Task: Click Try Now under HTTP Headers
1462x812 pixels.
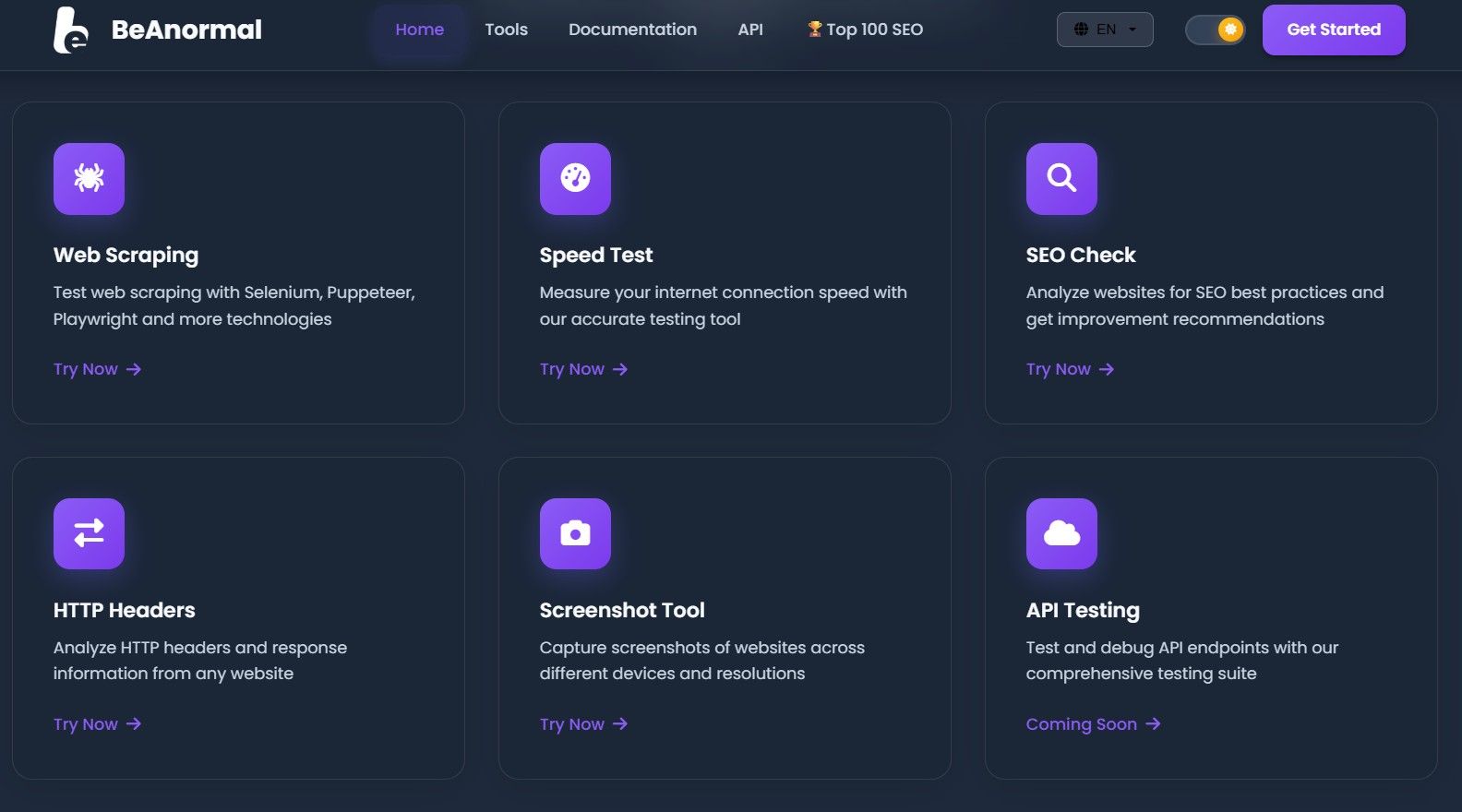Action: 98,724
